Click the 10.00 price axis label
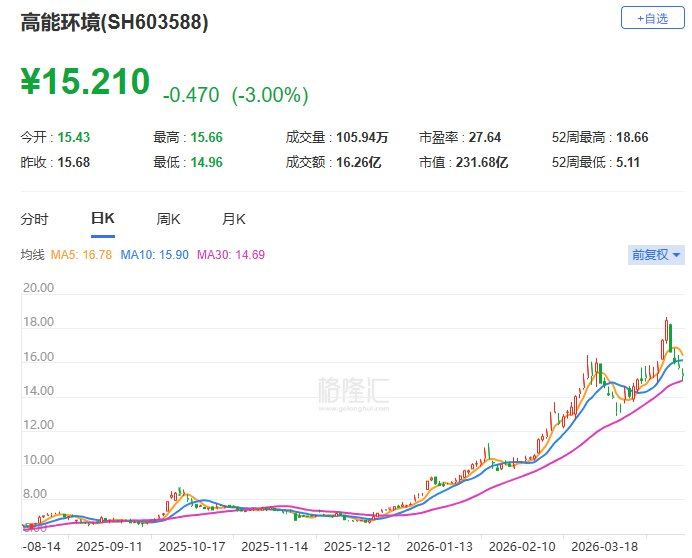 [x=38, y=460]
